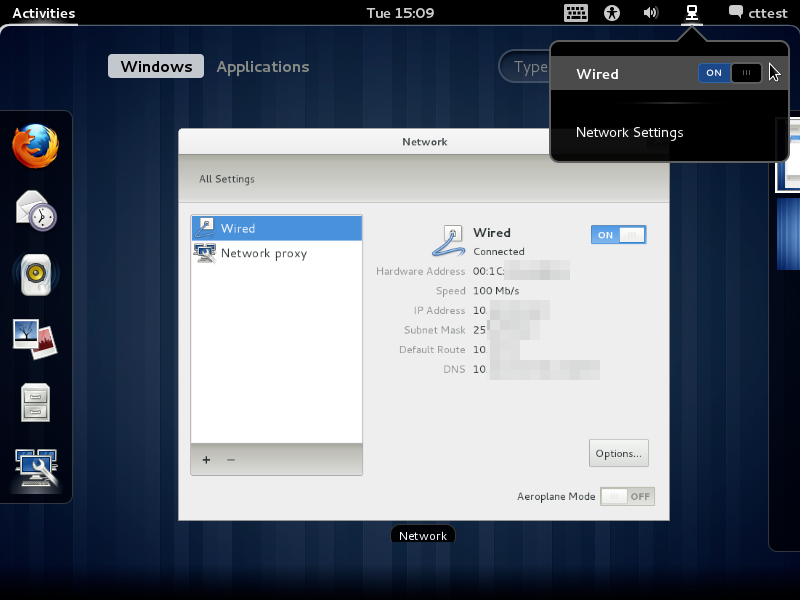Click the Subnet Mask label

(x=435, y=330)
